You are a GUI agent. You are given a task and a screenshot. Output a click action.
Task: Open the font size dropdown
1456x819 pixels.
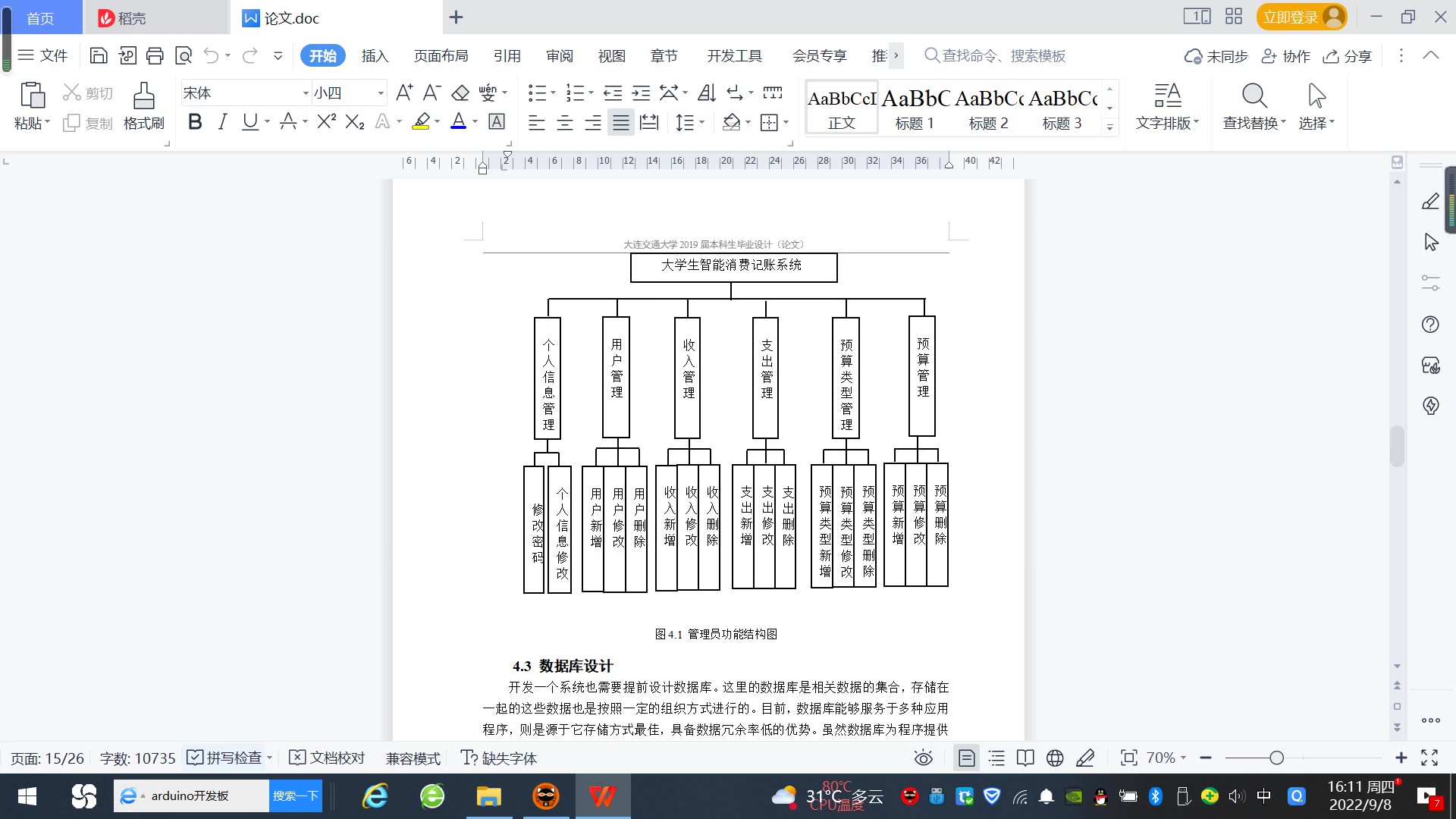381,93
